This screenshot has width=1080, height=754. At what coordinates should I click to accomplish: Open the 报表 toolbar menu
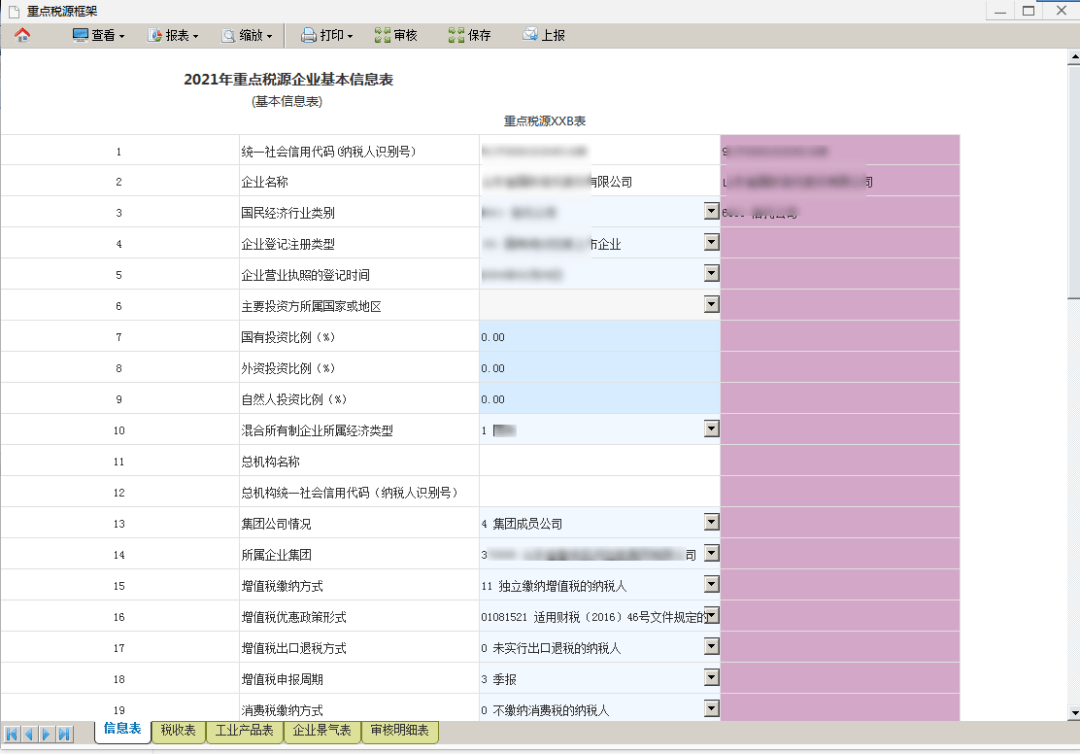point(173,35)
